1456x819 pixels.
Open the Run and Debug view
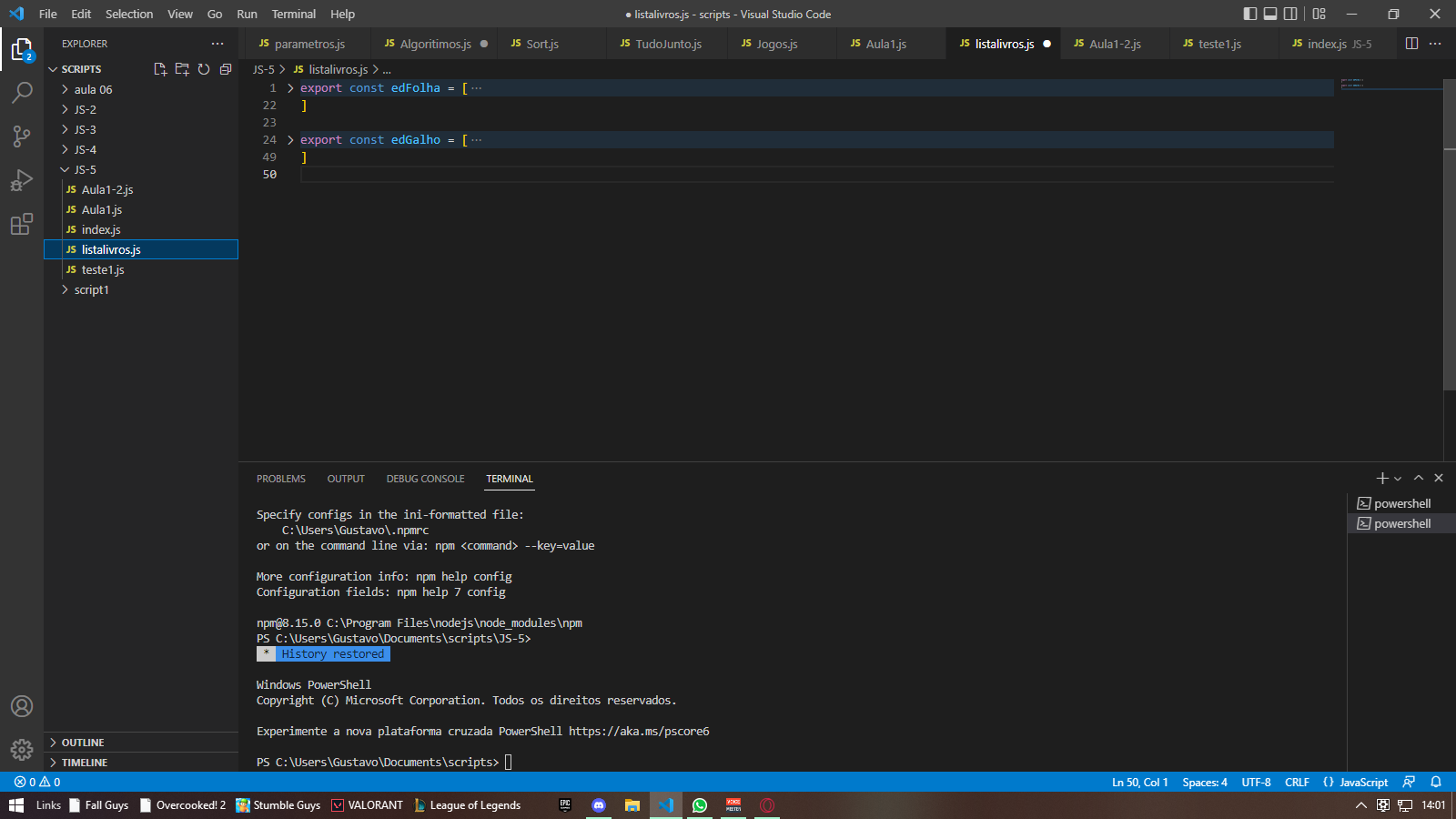(22, 179)
